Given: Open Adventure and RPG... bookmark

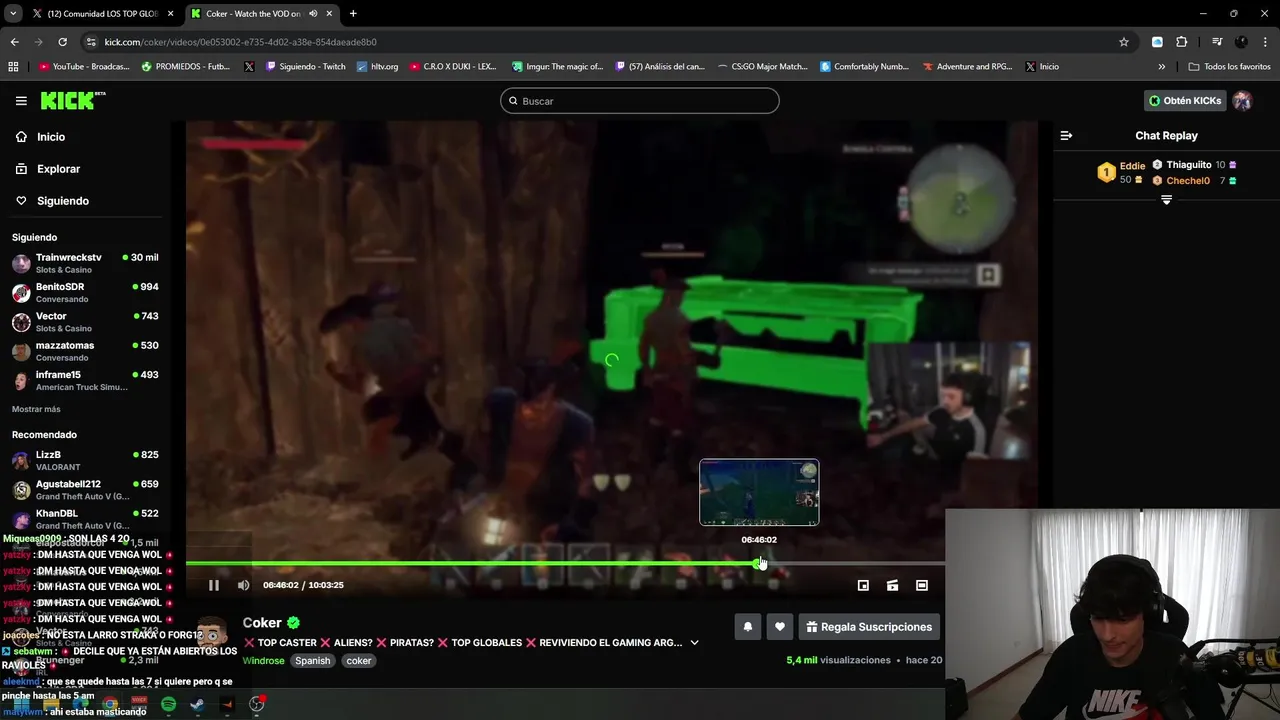Looking at the screenshot, I should [968, 67].
